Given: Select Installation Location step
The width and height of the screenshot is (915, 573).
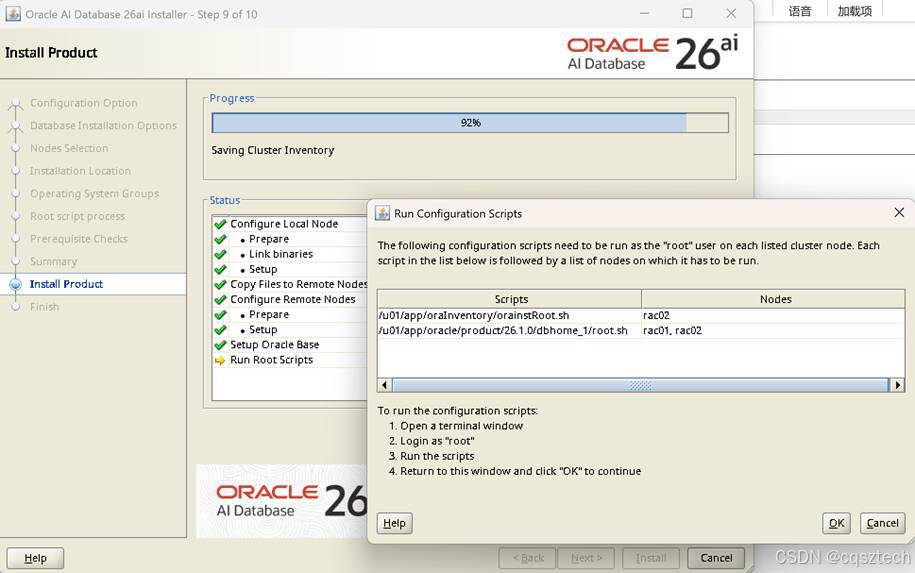Looking at the screenshot, I should pos(81,171).
